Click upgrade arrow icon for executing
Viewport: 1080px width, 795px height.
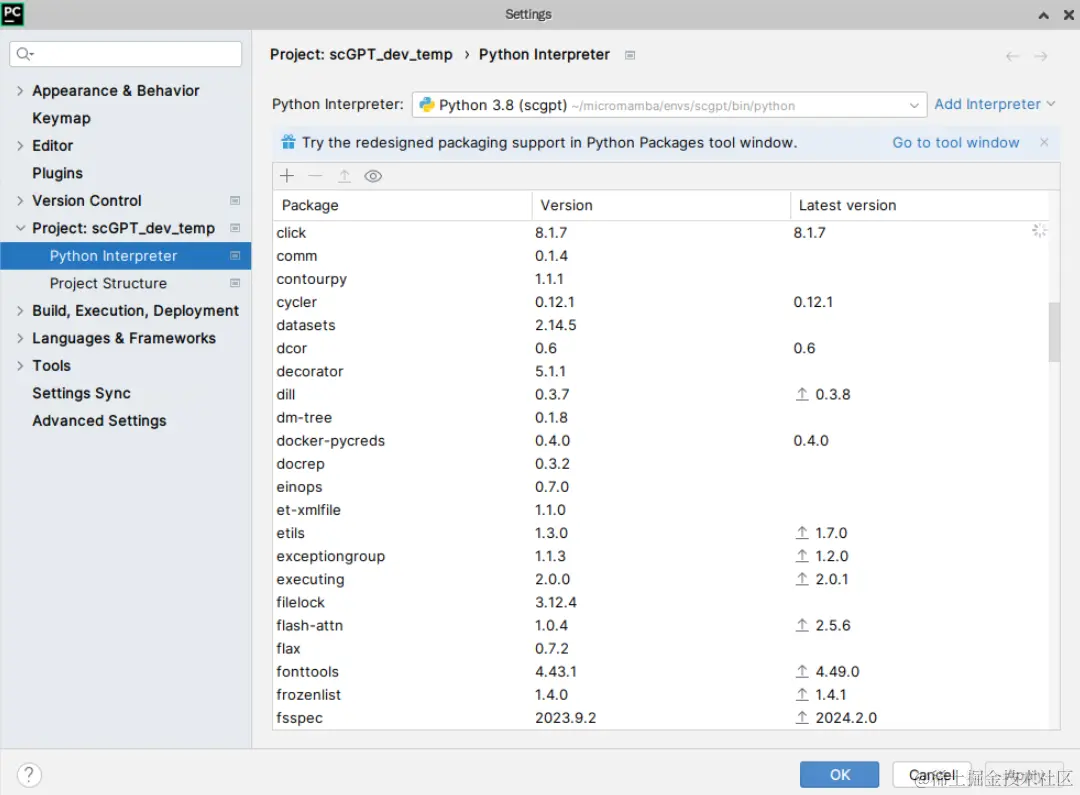tap(802, 579)
